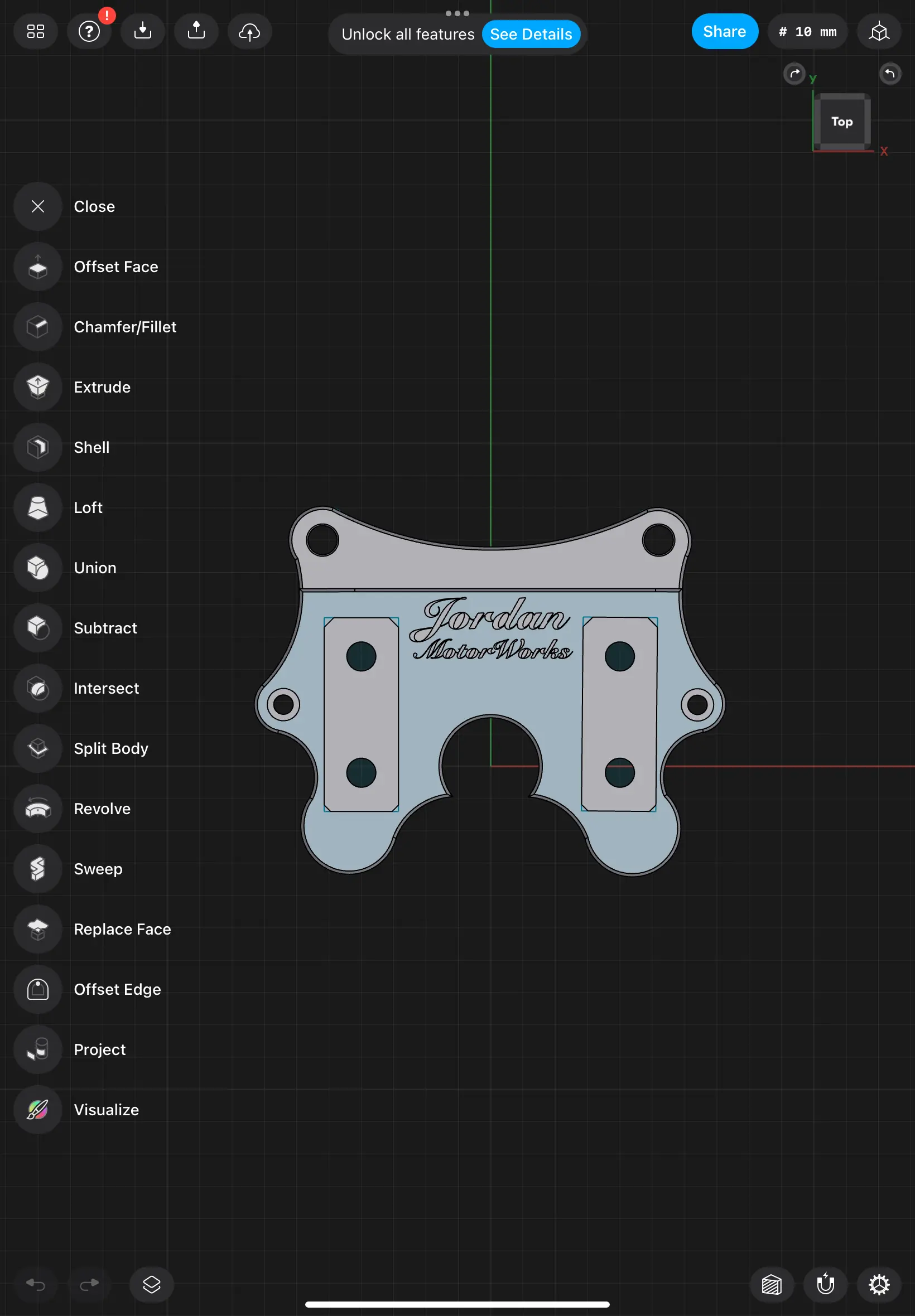Open the projects grid menu

click(36, 32)
